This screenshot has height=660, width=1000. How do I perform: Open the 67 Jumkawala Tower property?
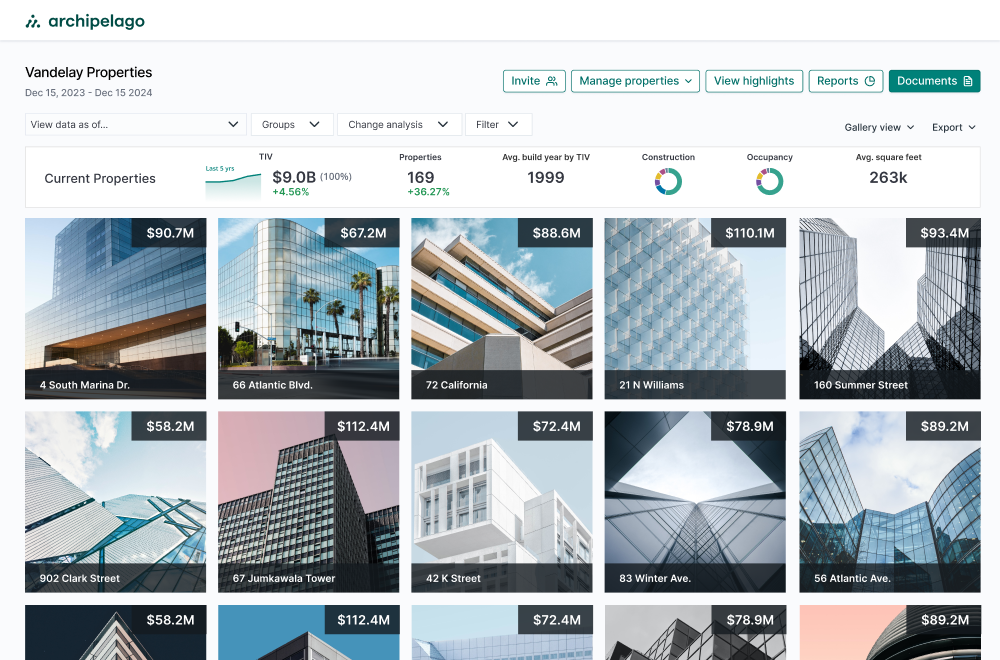pyautogui.click(x=308, y=501)
